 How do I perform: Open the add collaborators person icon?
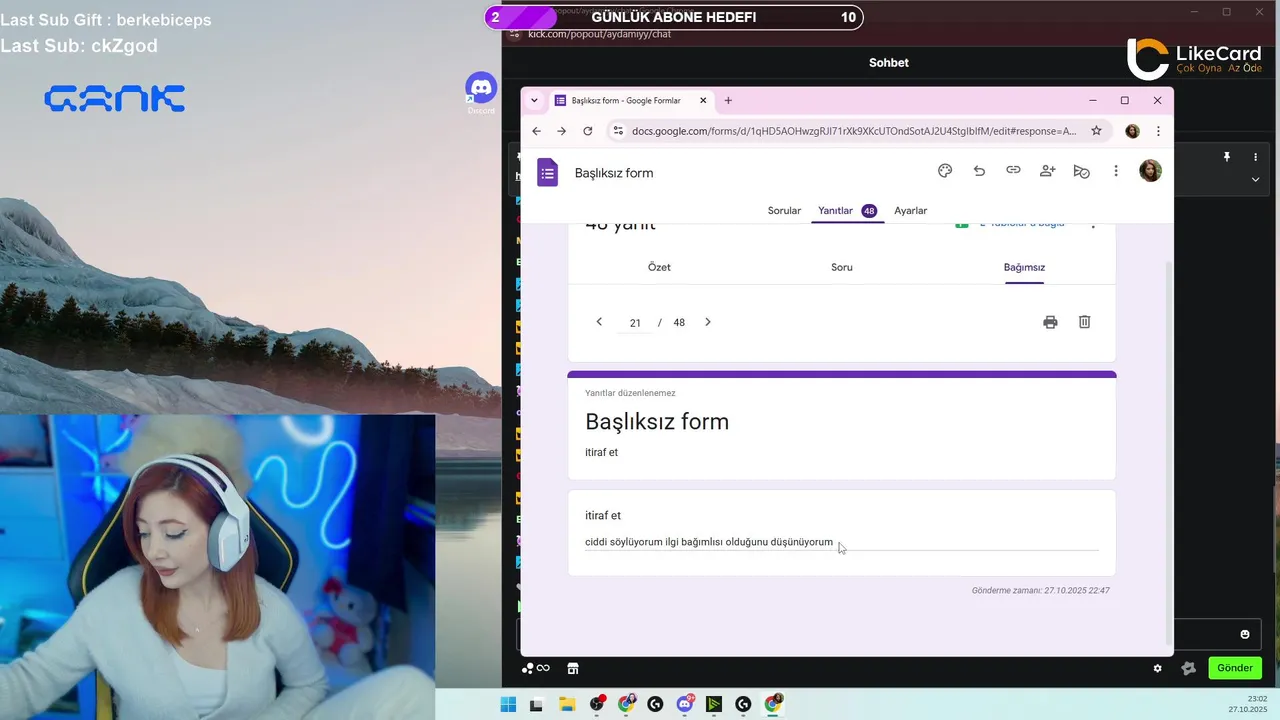(1047, 171)
